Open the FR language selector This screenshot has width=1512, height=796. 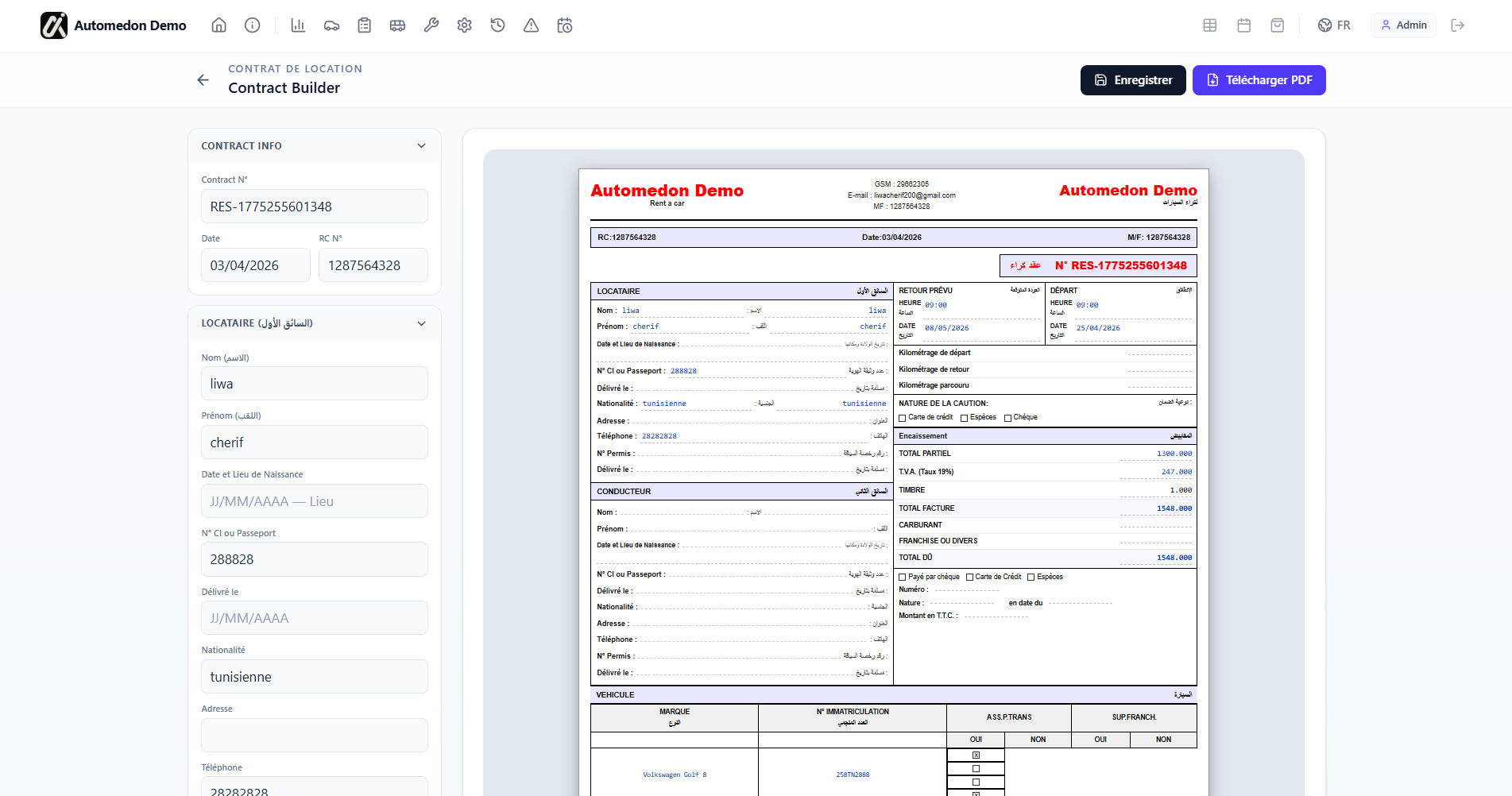pyautogui.click(x=1335, y=25)
